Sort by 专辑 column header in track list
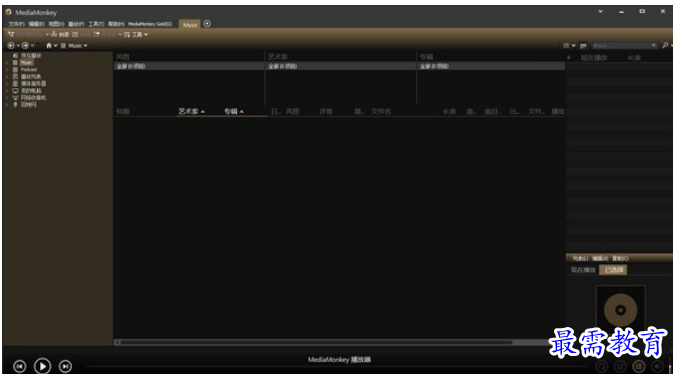 click(234, 111)
